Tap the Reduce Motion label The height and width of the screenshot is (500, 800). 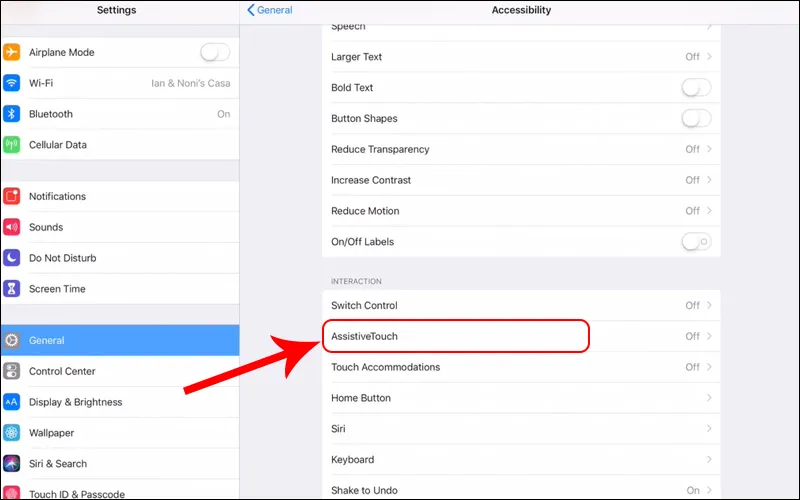tap(365, 211)
